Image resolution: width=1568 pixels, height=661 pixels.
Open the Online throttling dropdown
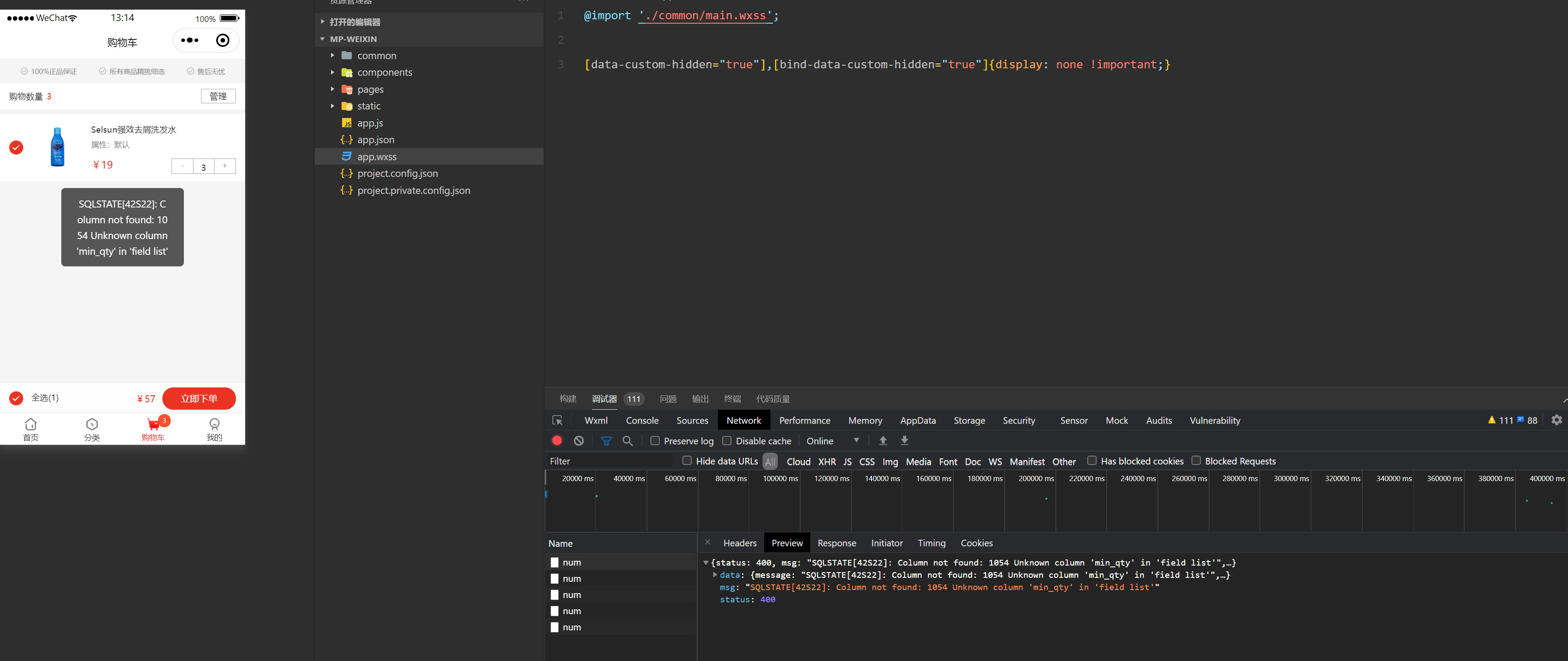click(832, 441)
